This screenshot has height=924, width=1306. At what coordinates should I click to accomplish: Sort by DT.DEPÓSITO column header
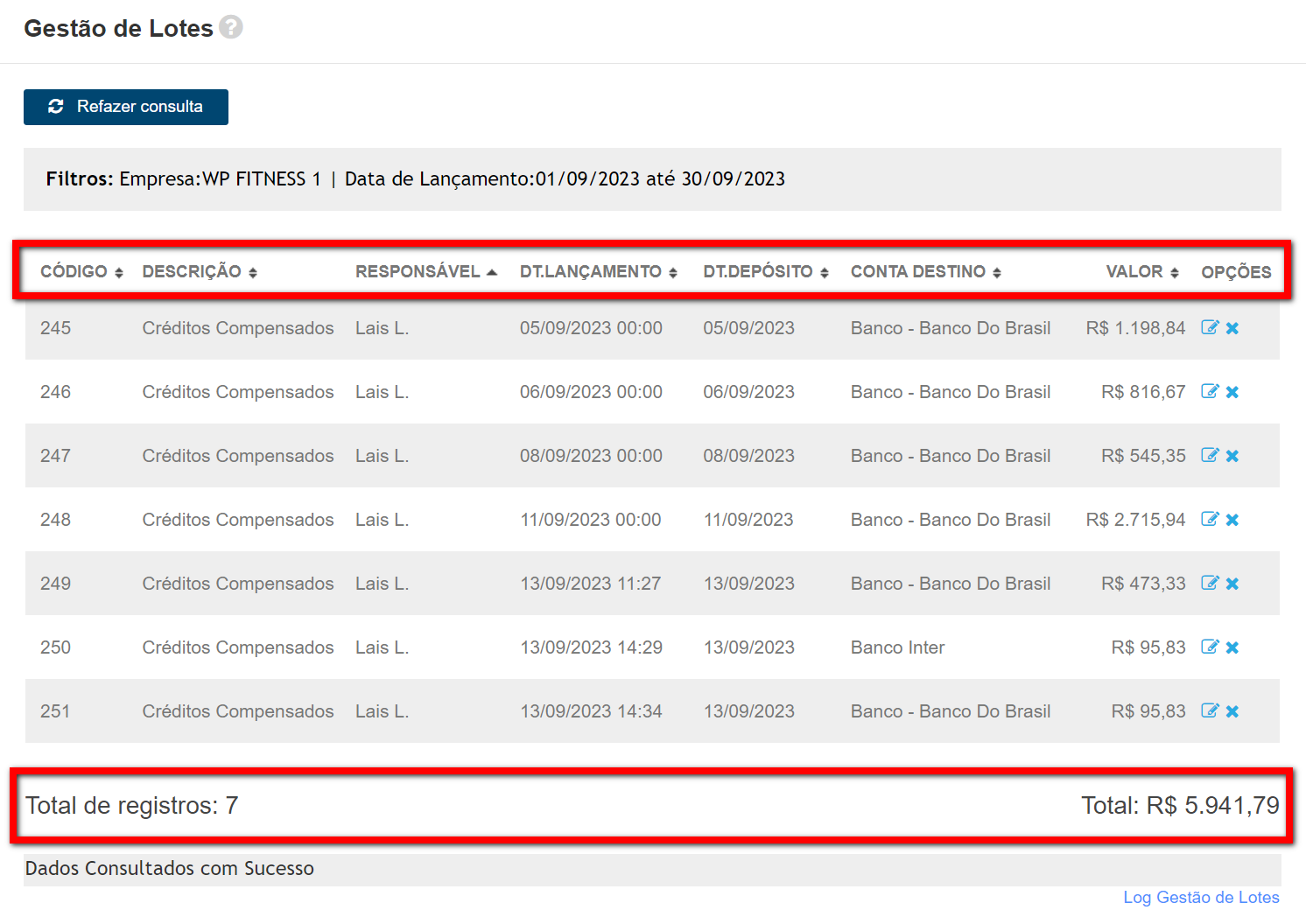point(765,272)
